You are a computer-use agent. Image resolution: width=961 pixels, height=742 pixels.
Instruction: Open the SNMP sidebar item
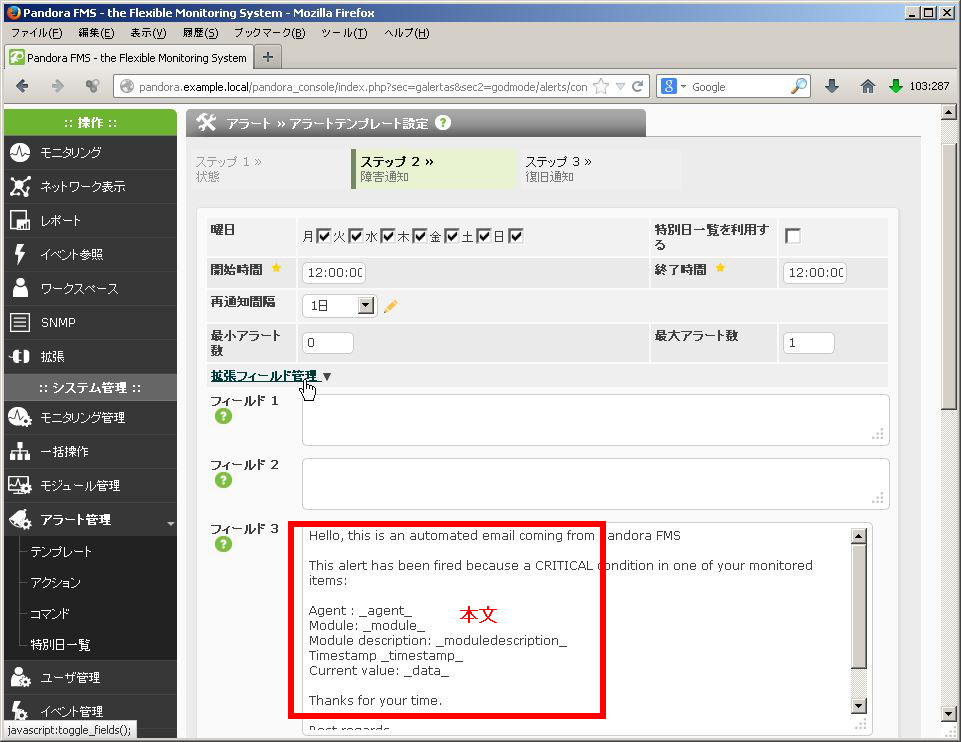(90, 322)
